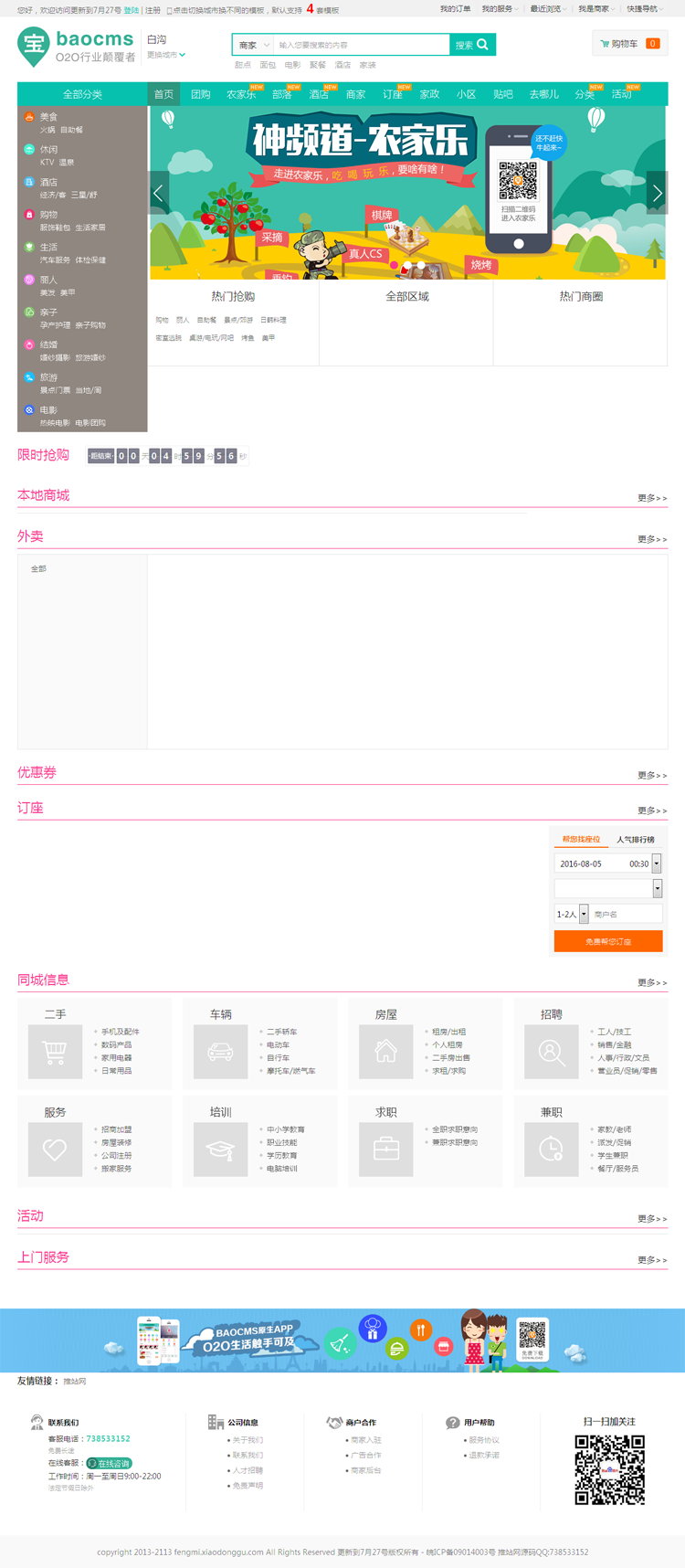Click the 招聘 person-search tile icon
685x1568 pixels.
(x=552, y=1052)
